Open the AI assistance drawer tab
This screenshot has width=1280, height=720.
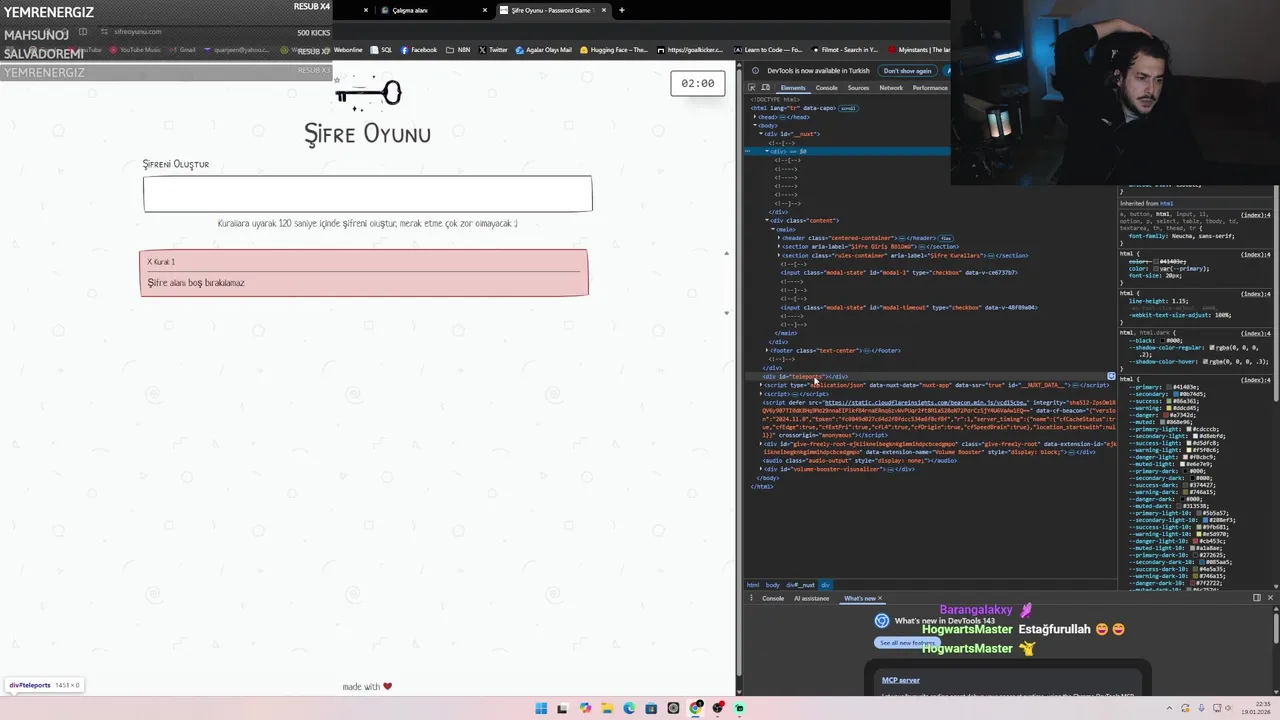pos(811,598)
